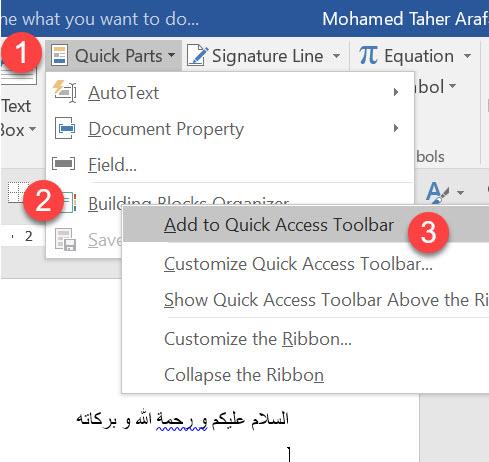
Task: Click the Save Selection gallery icon
Action: pos(65,239)
